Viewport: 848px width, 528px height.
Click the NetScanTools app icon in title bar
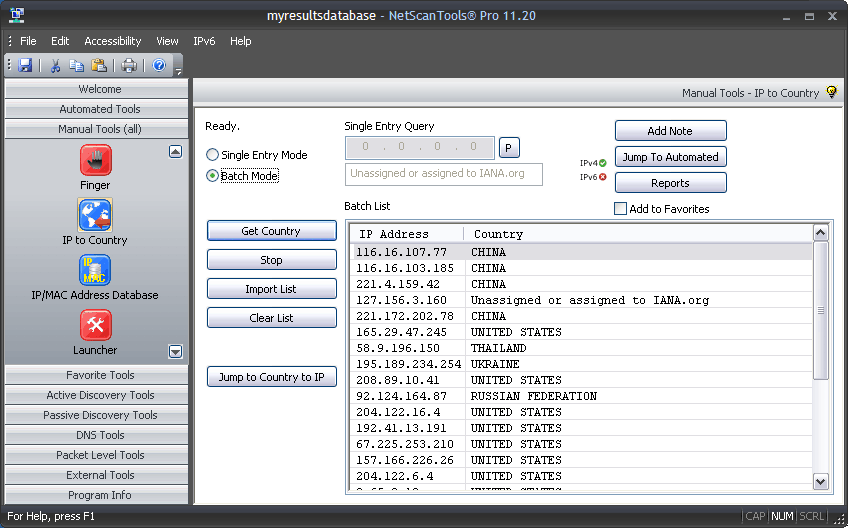coord(17,15)
